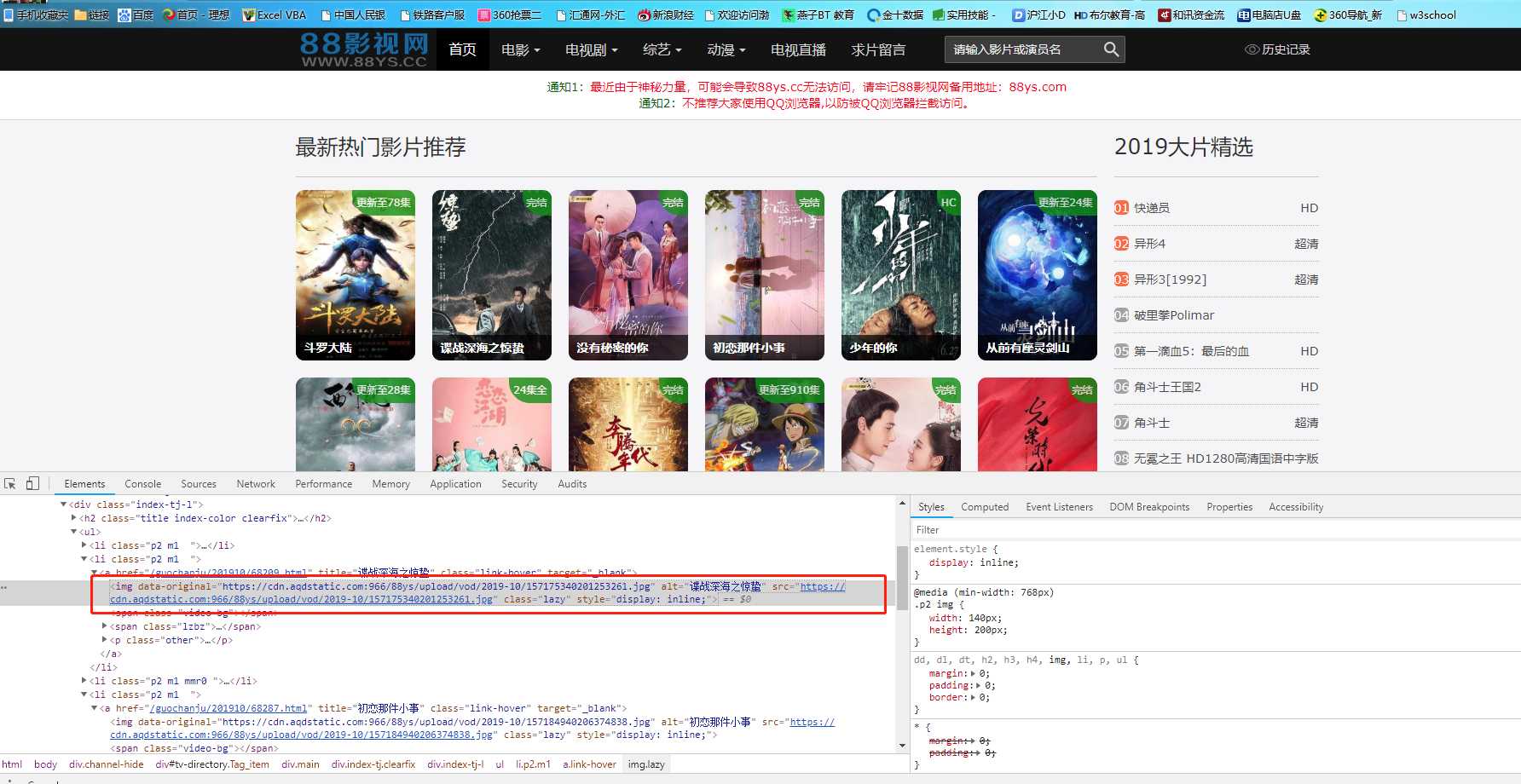Click the 88影视网 site logo
This screenshot has width=1521, height=784.
pos(364,49)
